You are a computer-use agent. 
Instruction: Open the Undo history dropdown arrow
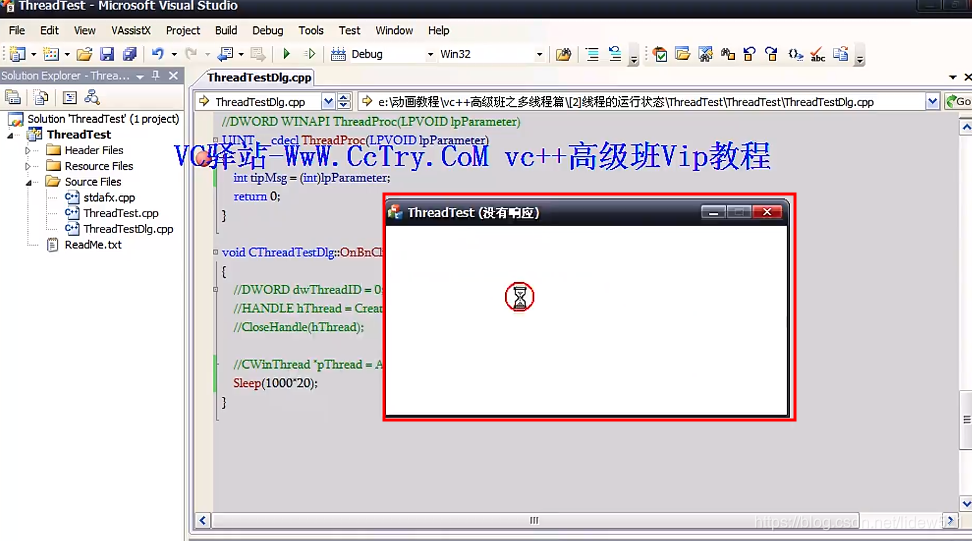click(x=174, y=55)
